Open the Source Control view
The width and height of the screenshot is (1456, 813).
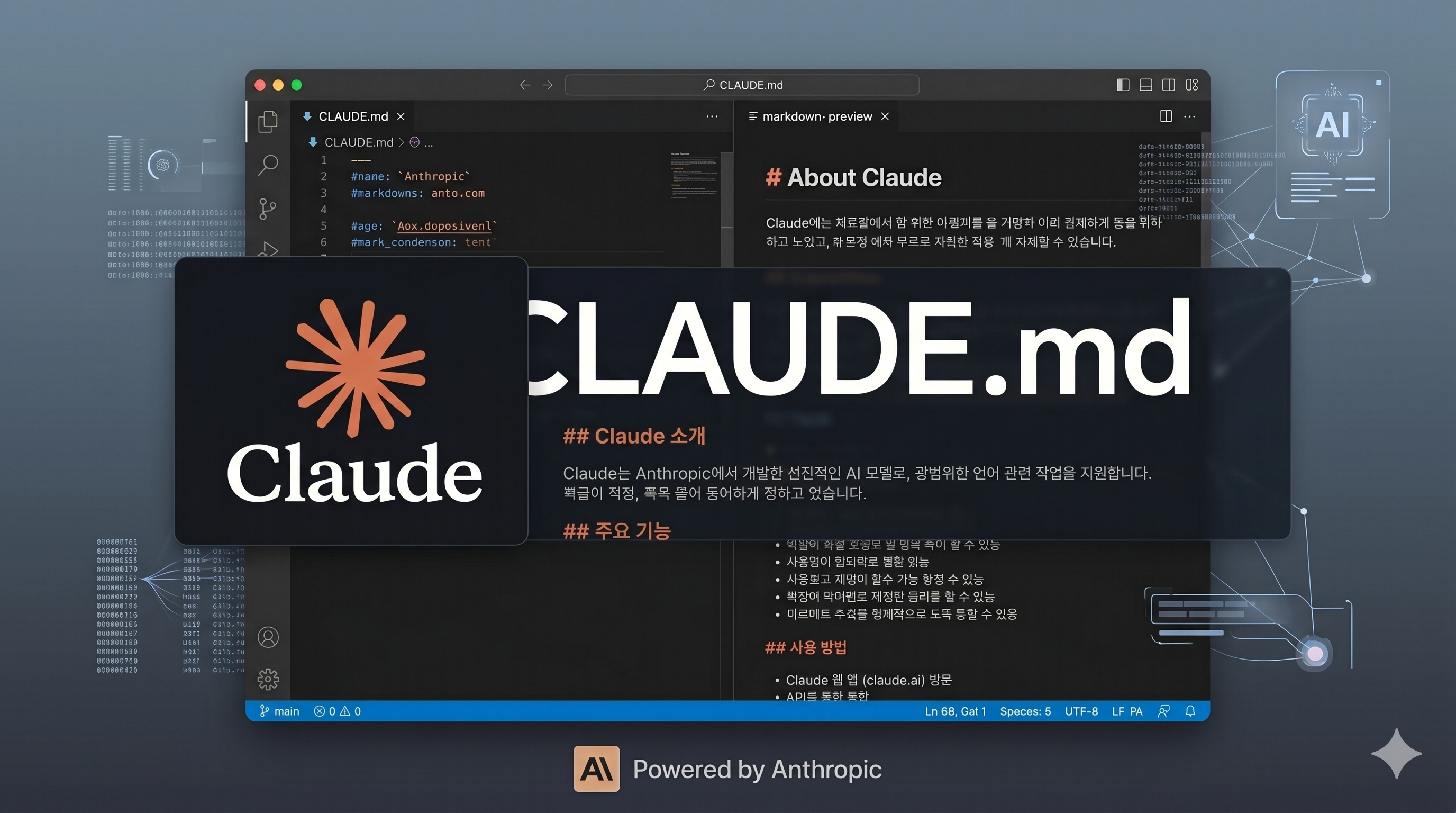[x=267, y=209]
